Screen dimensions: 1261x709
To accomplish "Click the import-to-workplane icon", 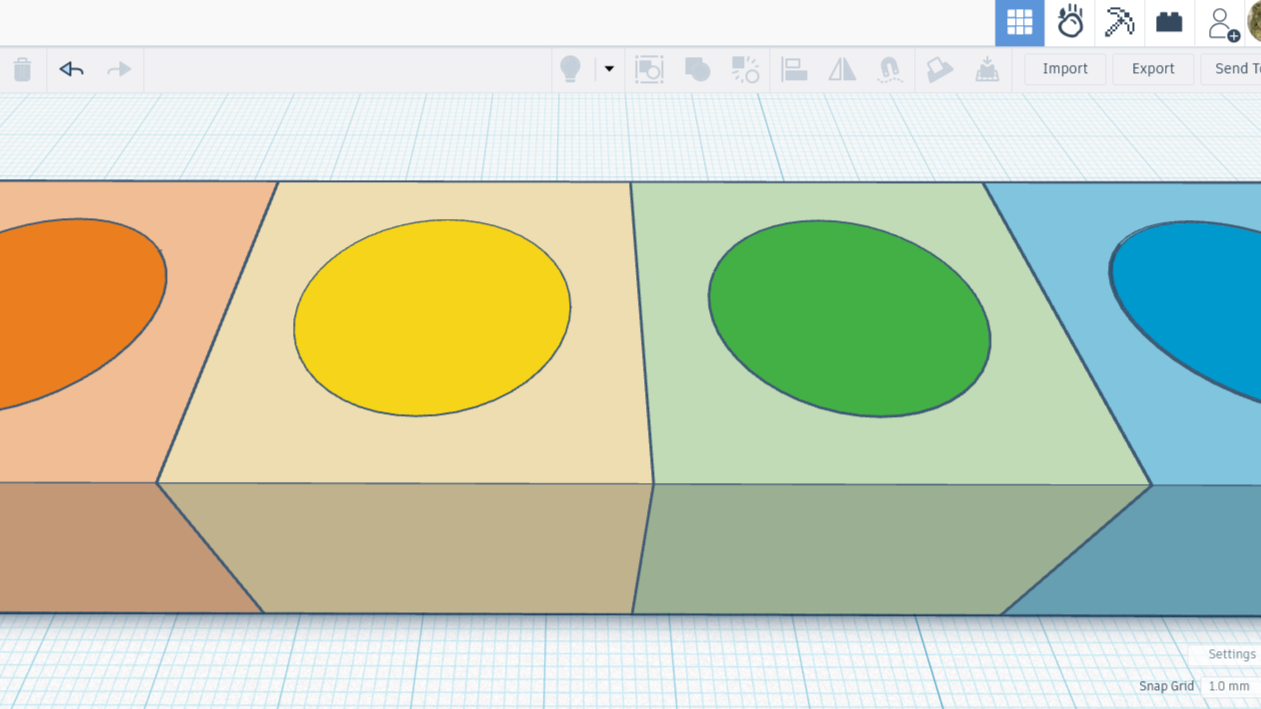I will [987, 69].
